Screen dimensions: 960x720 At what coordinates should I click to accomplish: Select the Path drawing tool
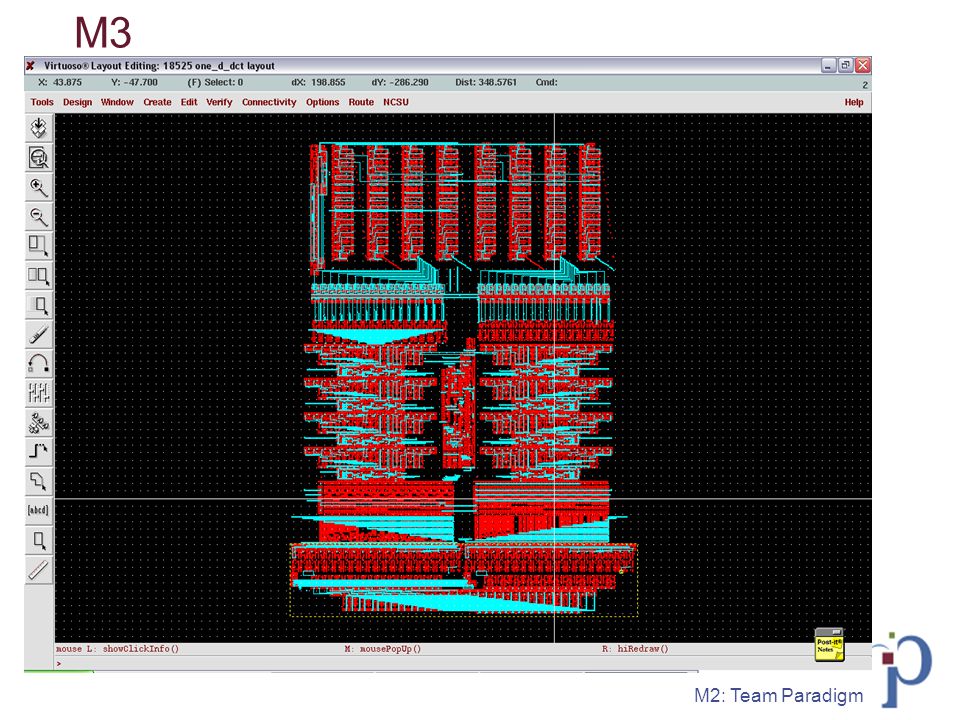coord(39,452)
